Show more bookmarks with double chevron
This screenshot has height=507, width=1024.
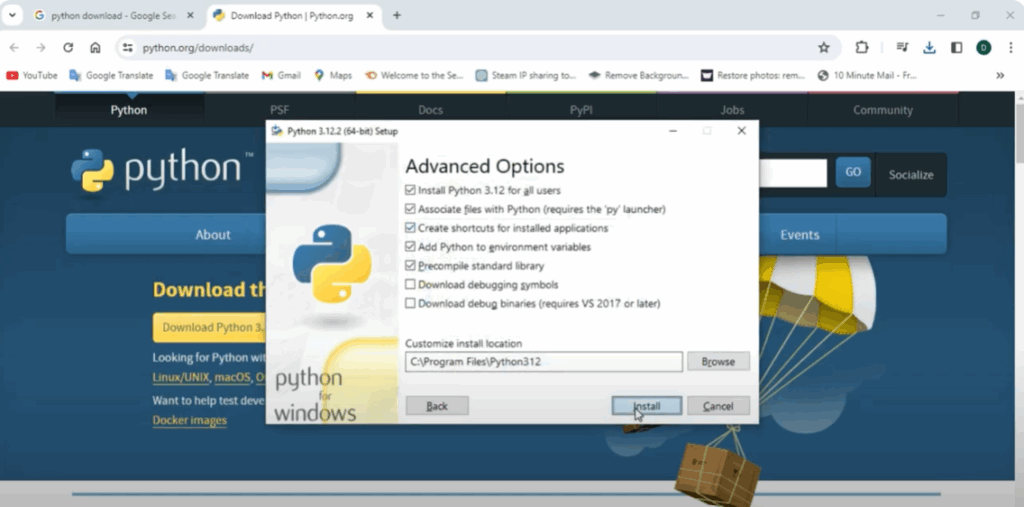coord(1000,76)
